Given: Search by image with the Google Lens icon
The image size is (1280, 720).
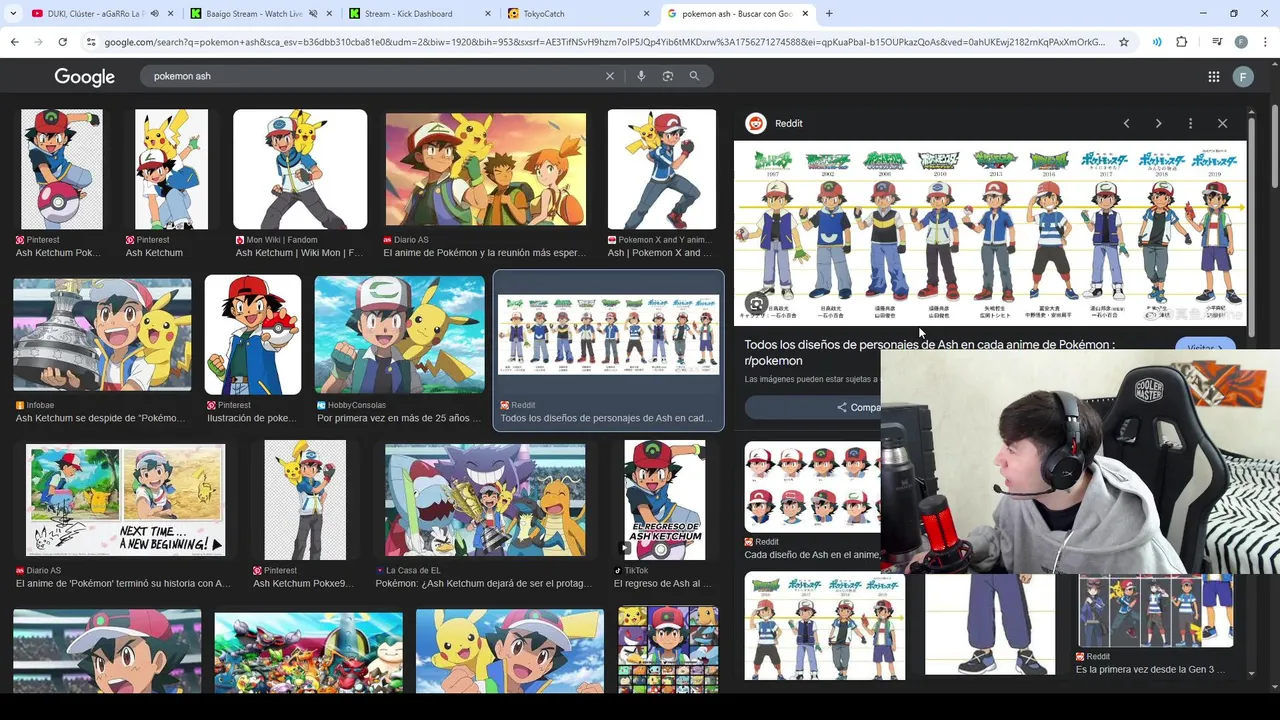Looking at the screenshot, I should [x=668, y=76].
